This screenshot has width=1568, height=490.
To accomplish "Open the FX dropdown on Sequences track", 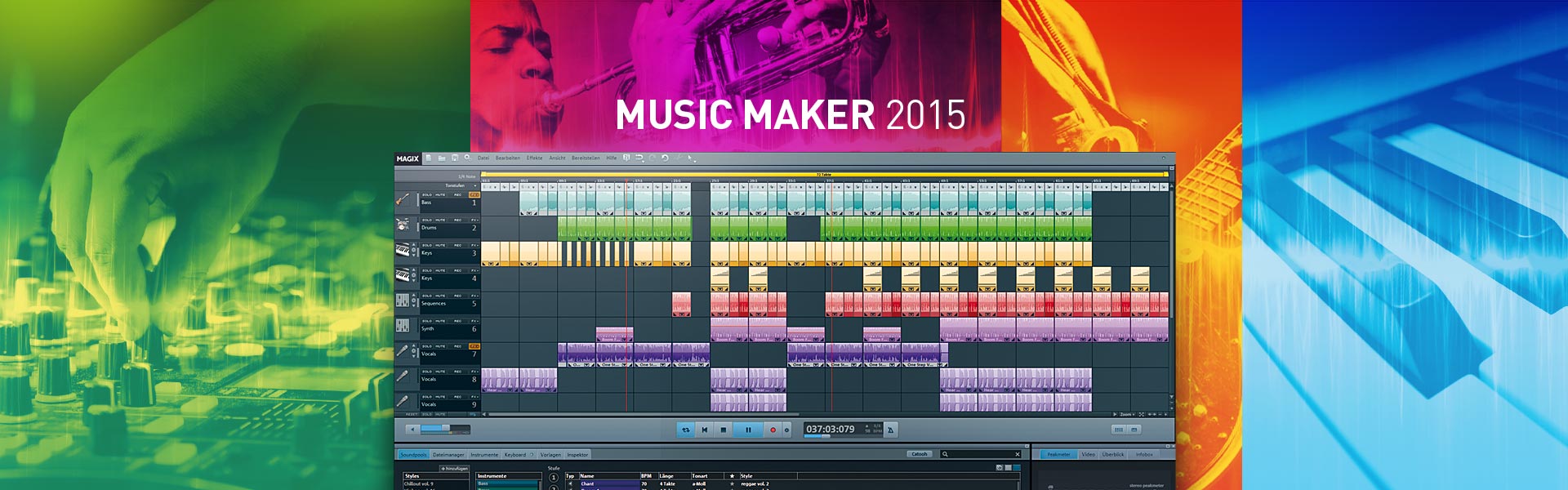I will [474, 296].
